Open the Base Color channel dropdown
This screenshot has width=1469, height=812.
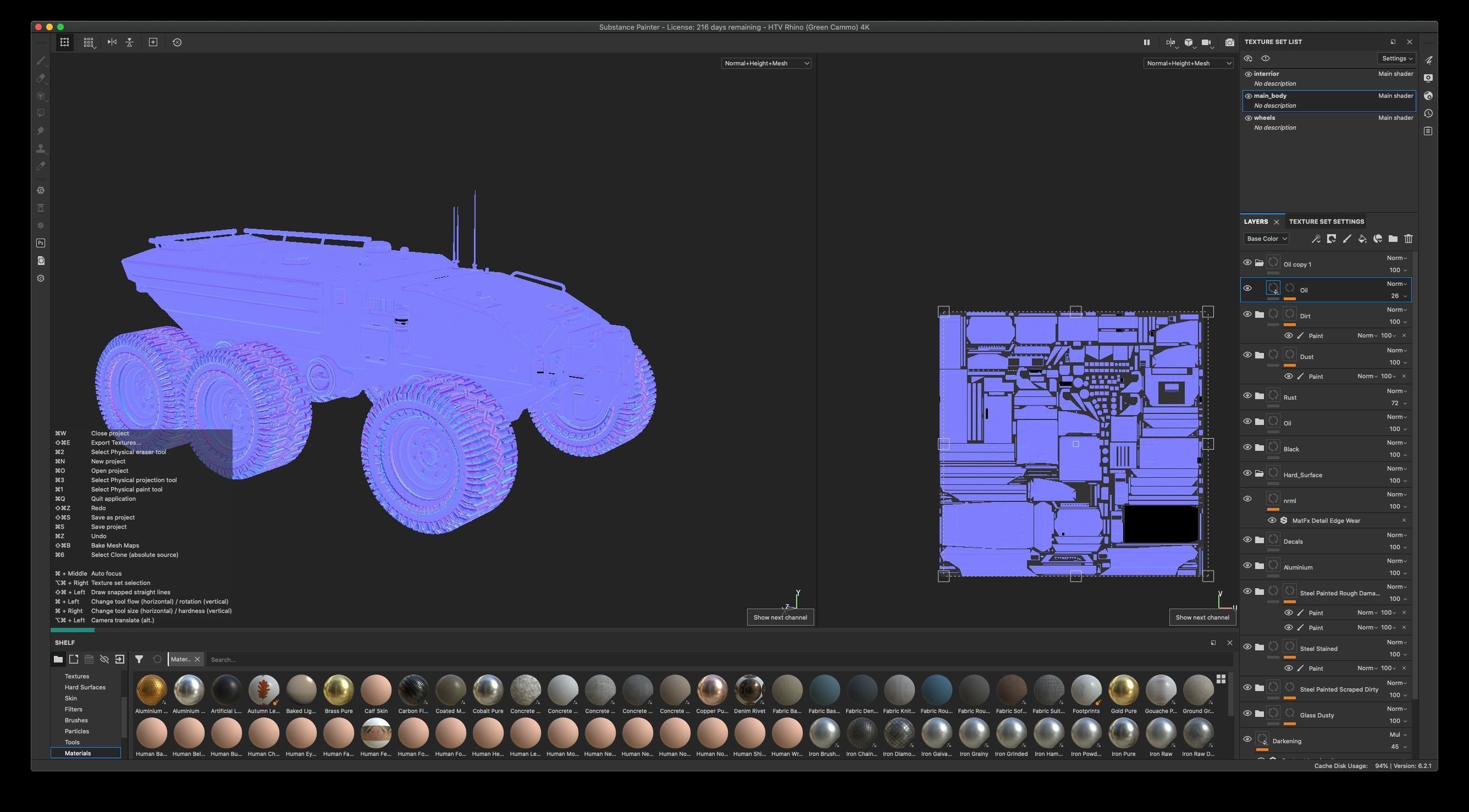pyautogui.click(x=1266, y=239)
